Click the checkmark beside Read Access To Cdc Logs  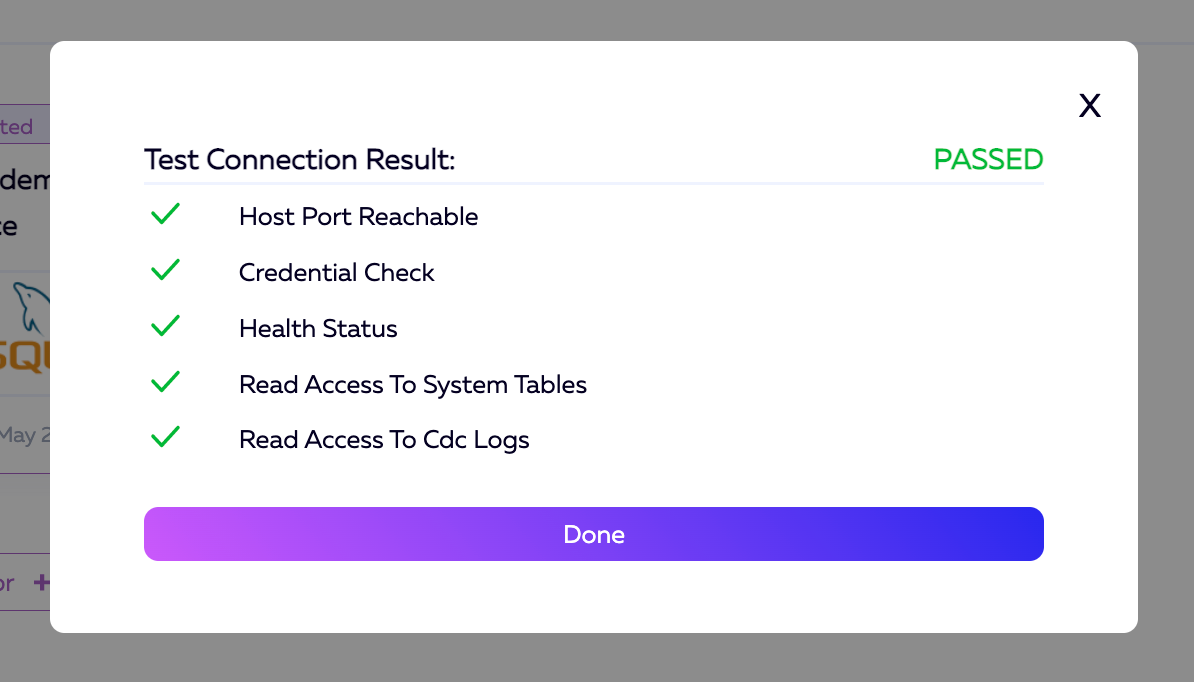(x=165, y=438)
